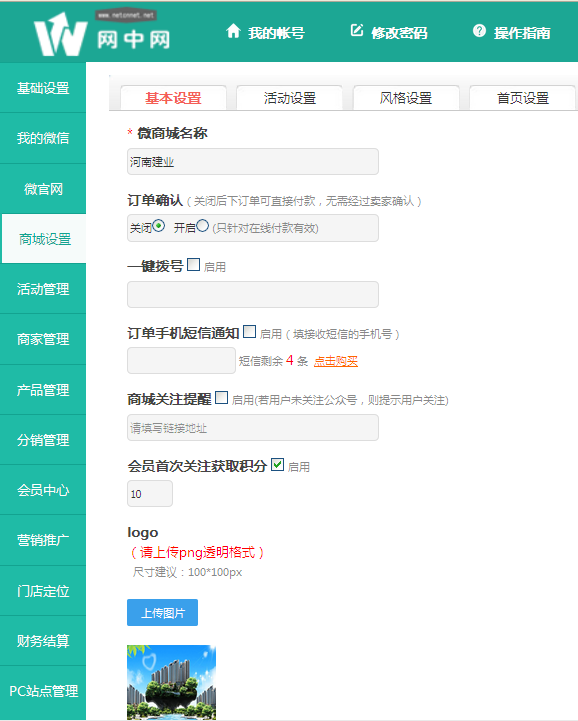This screenshot has height=721, width=578.
Task: Enable the 订单手机短信通知 checkbox
Action: pyautogui.click(x=249, y=332)
